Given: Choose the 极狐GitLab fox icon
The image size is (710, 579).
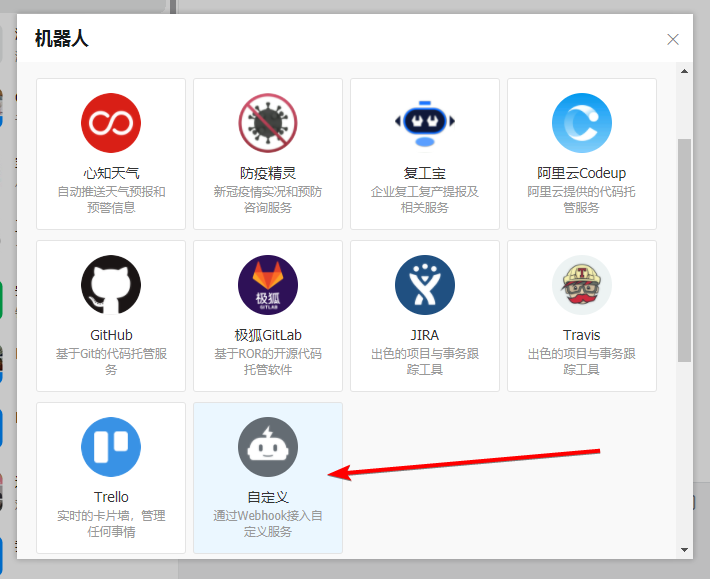Looking at the screenshot, I should coord(268,285).
